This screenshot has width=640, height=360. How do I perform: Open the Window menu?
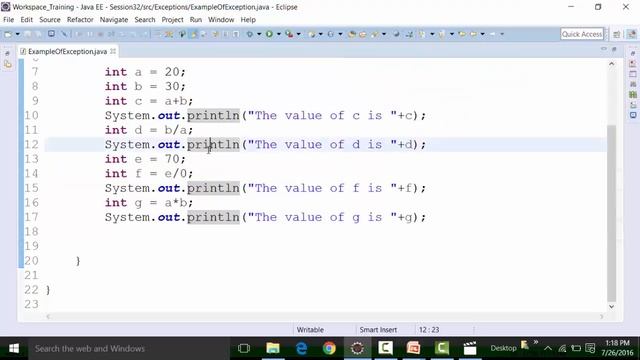point(221,20)
